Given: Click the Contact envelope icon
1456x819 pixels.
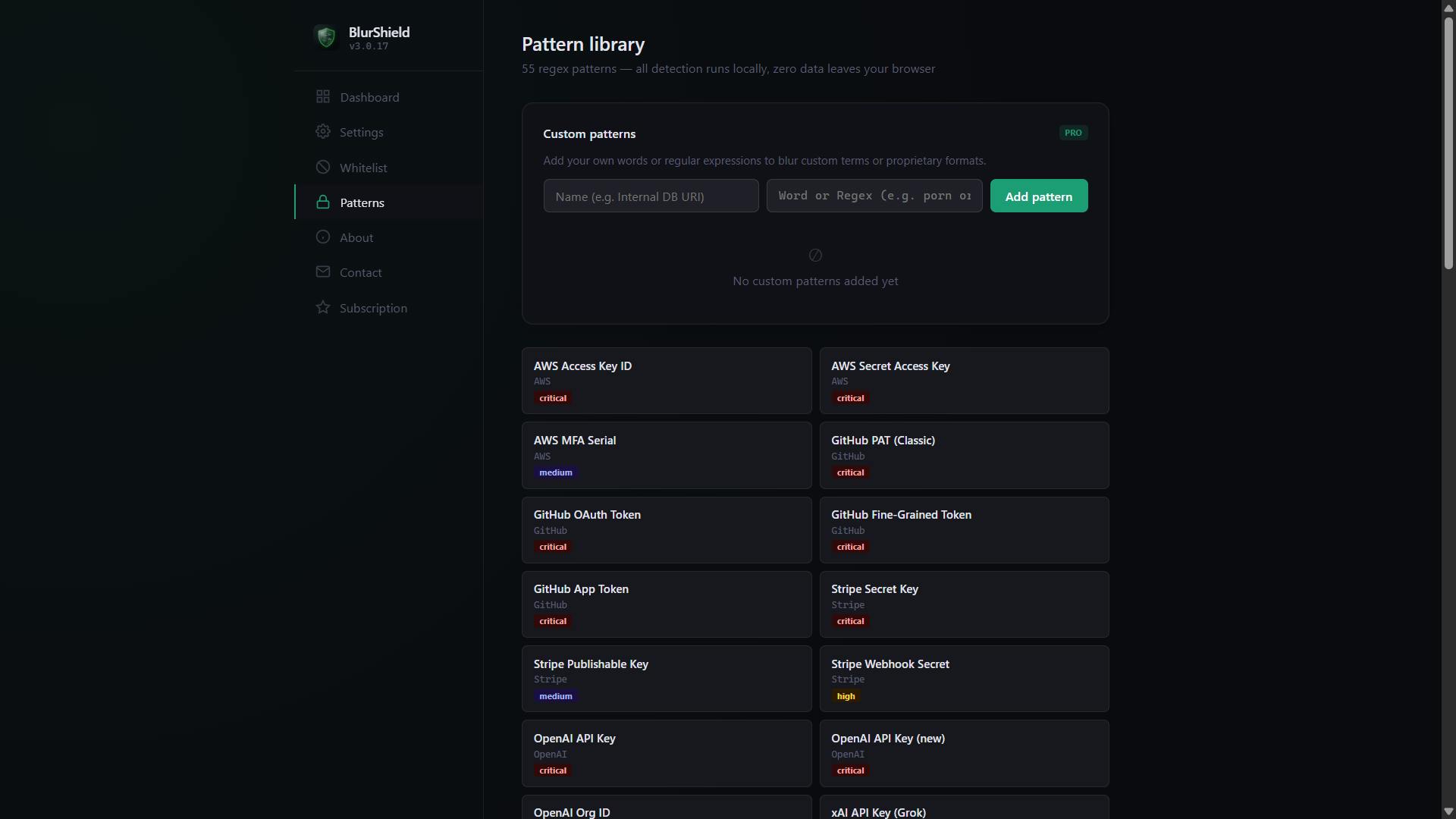Looking at the screenshot, I should pyautogui.click(x=323, y=272).
